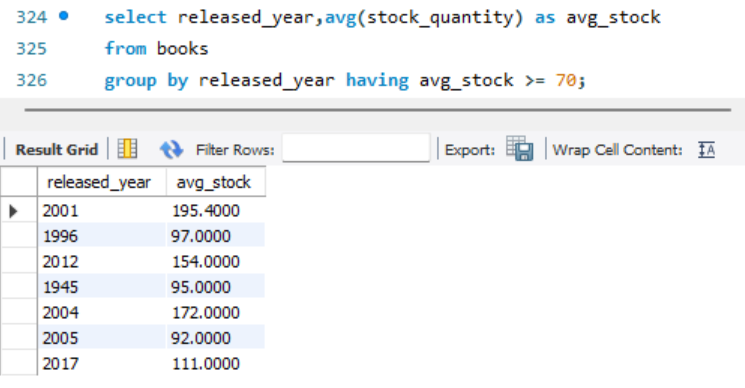Image resolution: width=745 pixels, height=388 pixels.
Task: Click the number 70 in query
Action: [x=566, y=80]
